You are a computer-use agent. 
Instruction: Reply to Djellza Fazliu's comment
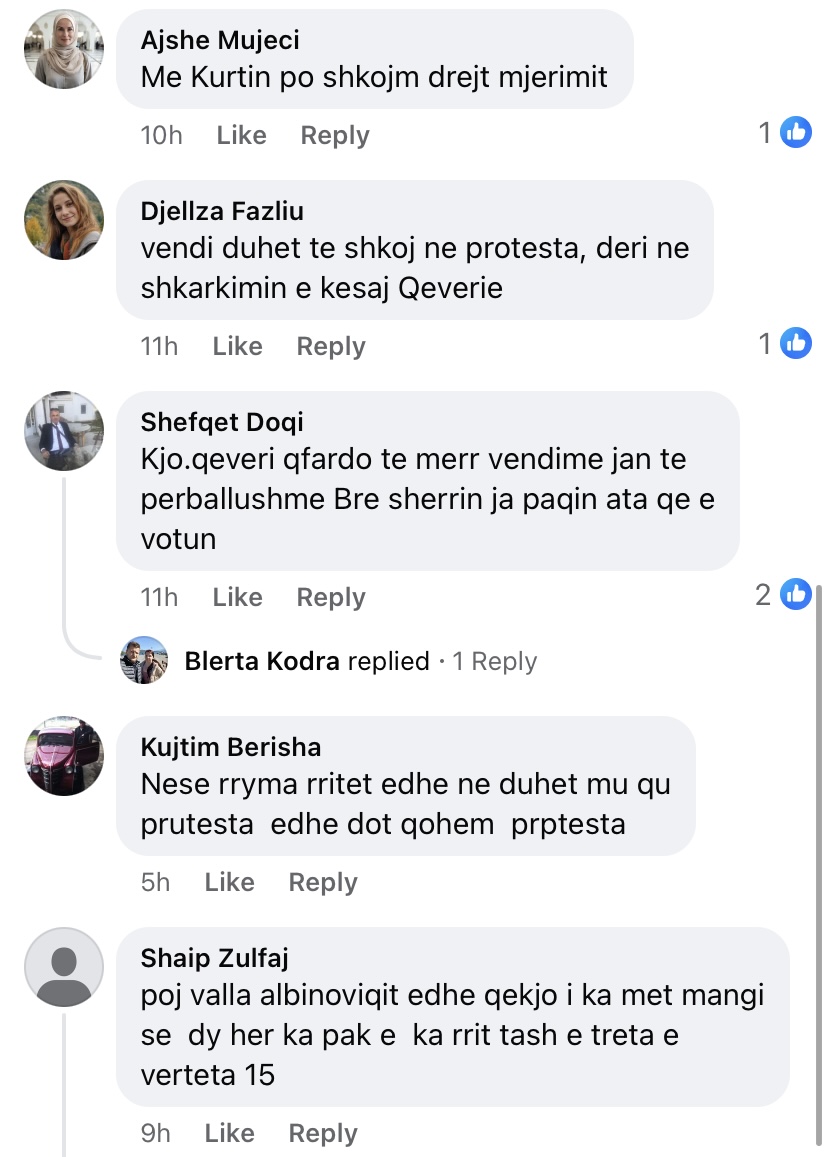coord(331,346)
